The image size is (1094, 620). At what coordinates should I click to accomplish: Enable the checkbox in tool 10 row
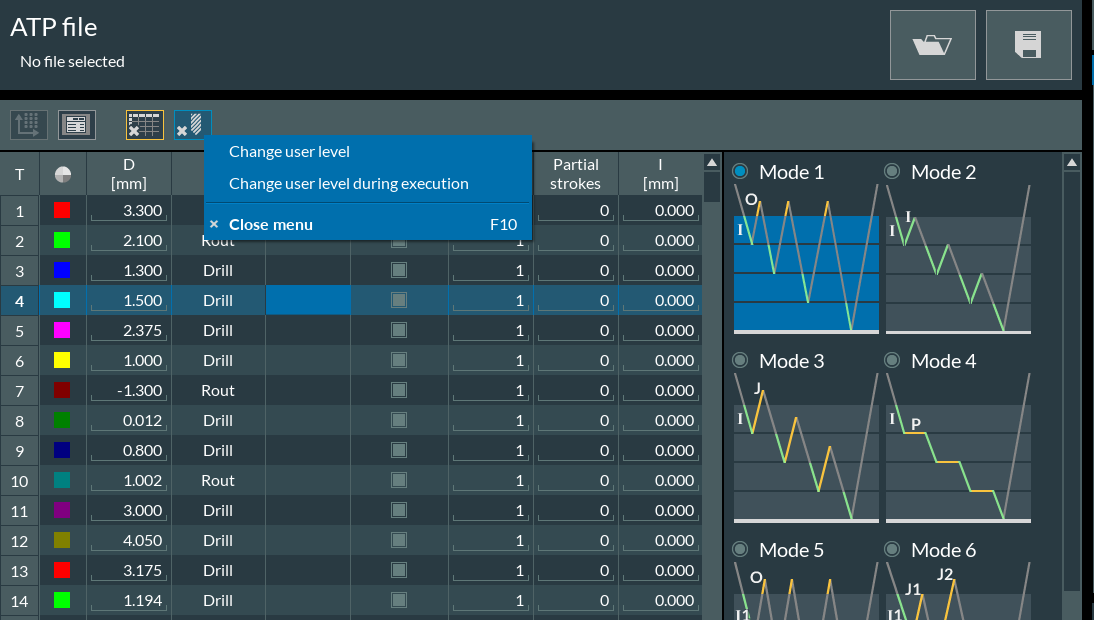coord(399,480)
